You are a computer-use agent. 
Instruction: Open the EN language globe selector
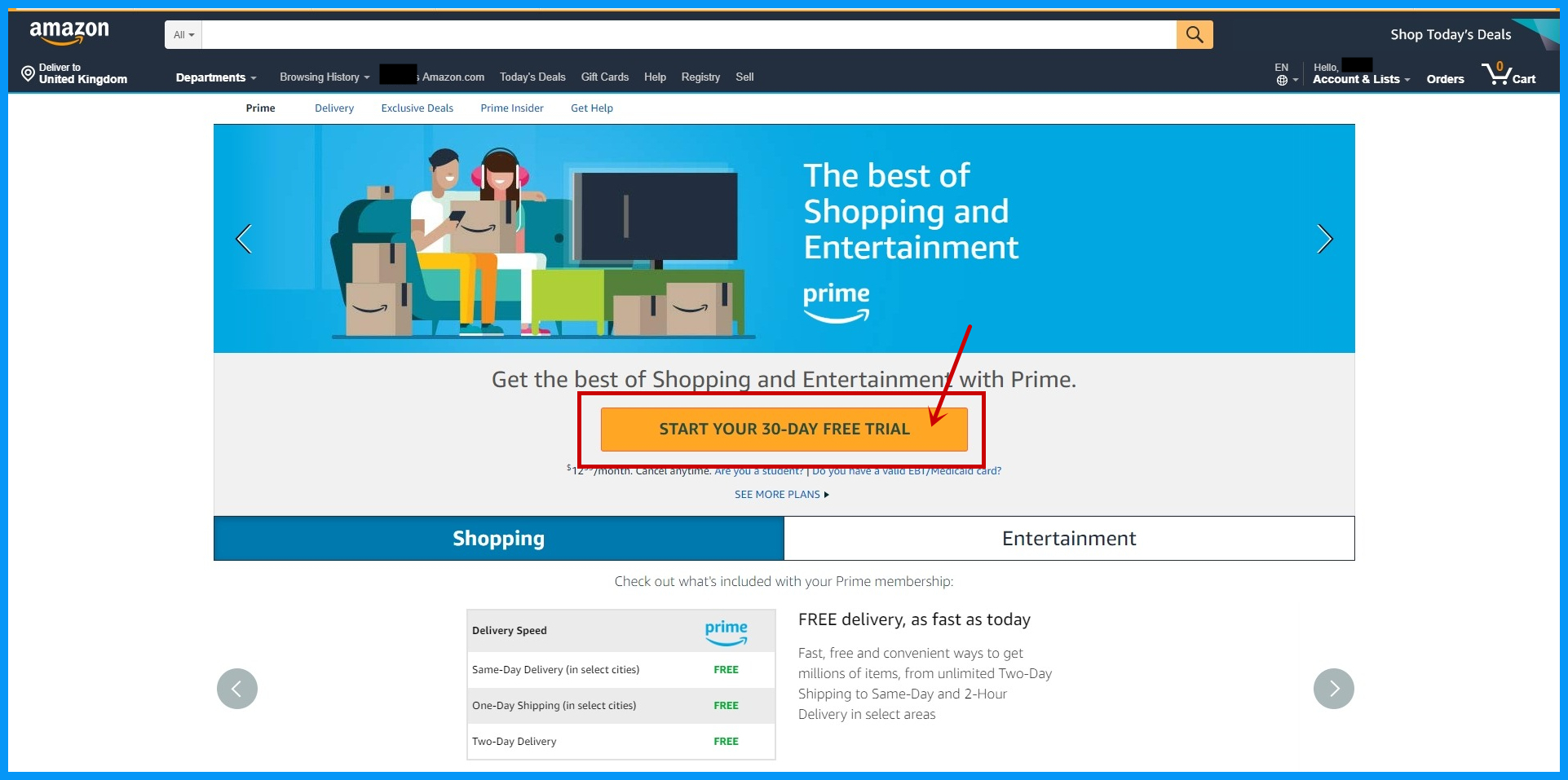[x=1287, y=73]
